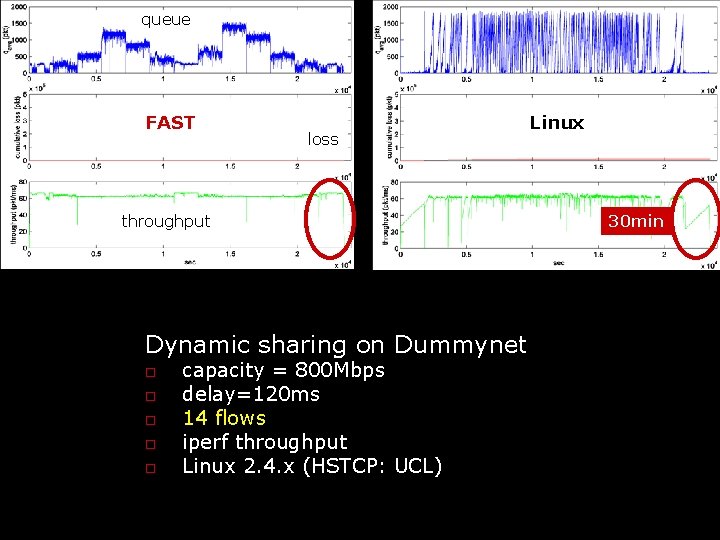Click the bullet square beside 'delay=120ms'
720x540 pixels.
point(151,396)
